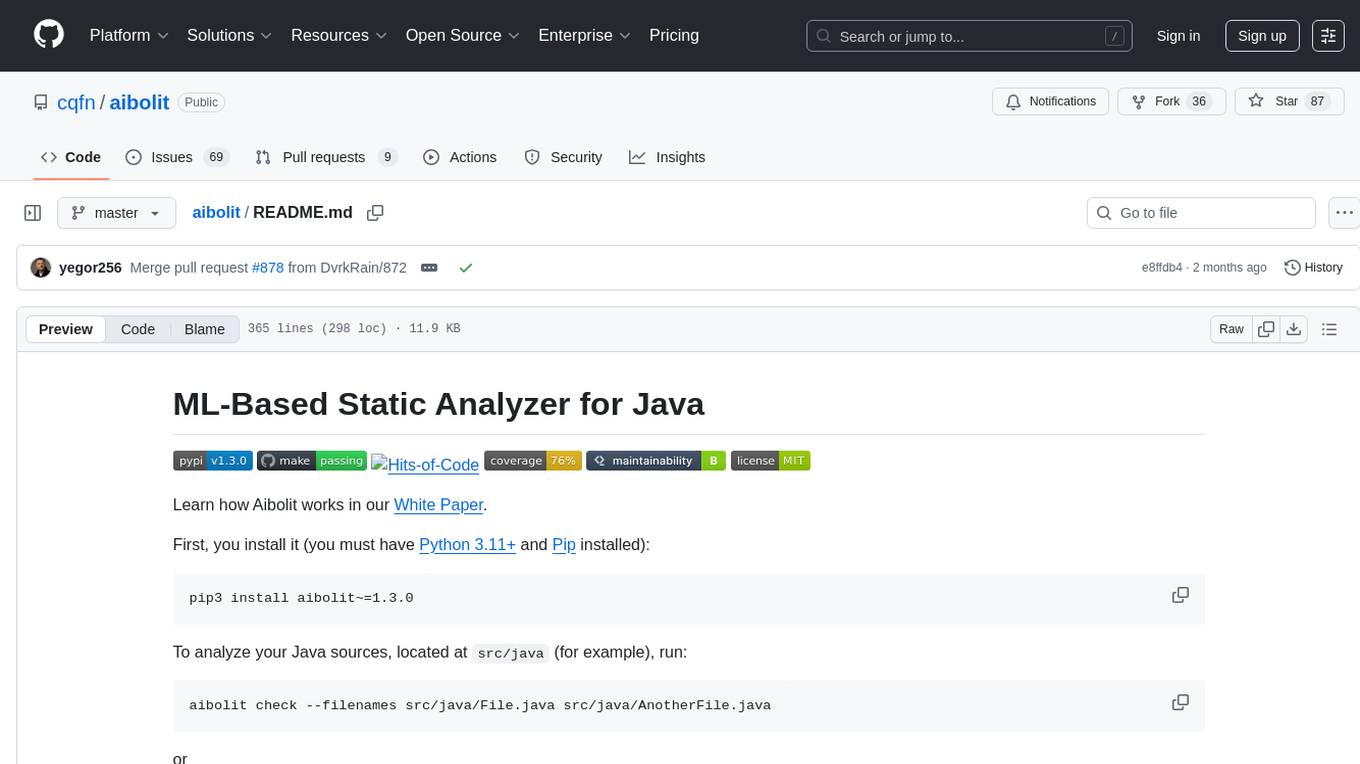The image size is (1360, 764).
Task: Open yegor256 author link
Action: tap(90, 268)
